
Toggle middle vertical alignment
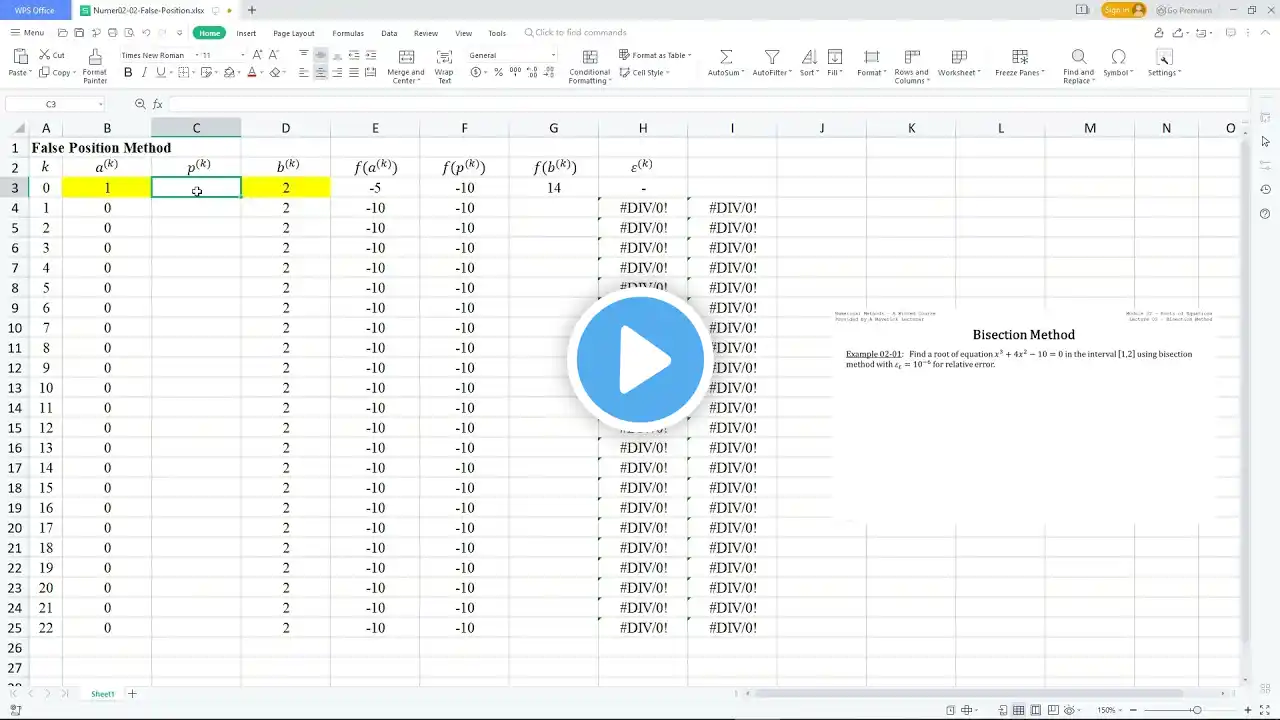[321, 55]
